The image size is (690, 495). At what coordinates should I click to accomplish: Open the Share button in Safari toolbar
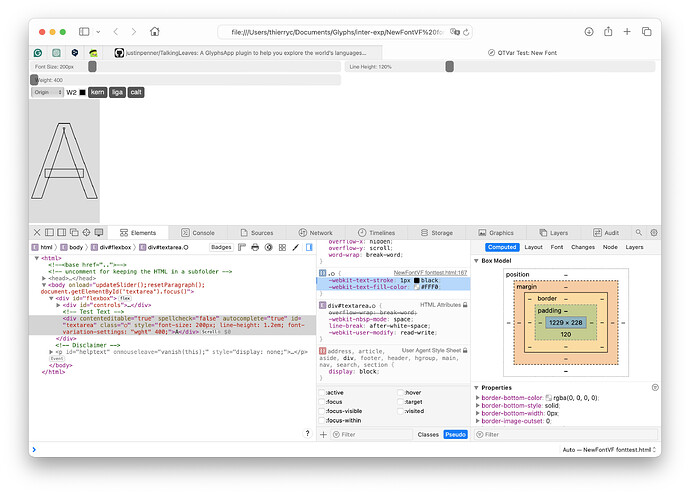pyautogui.click(x=608, y=31)
